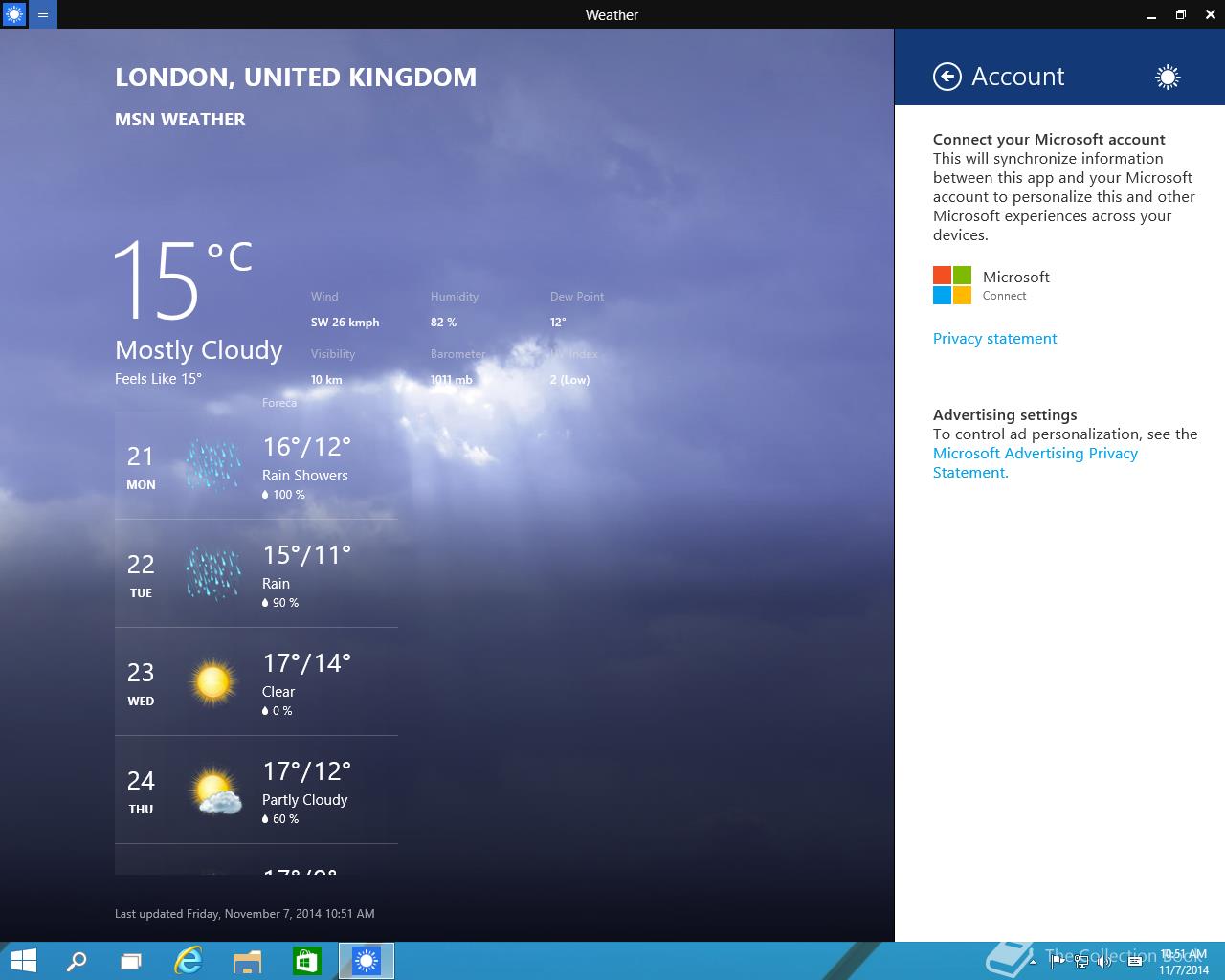The image size is (1225, 980).
Task: Open the Weather app icon in title bar
Action: coord(14,14)
